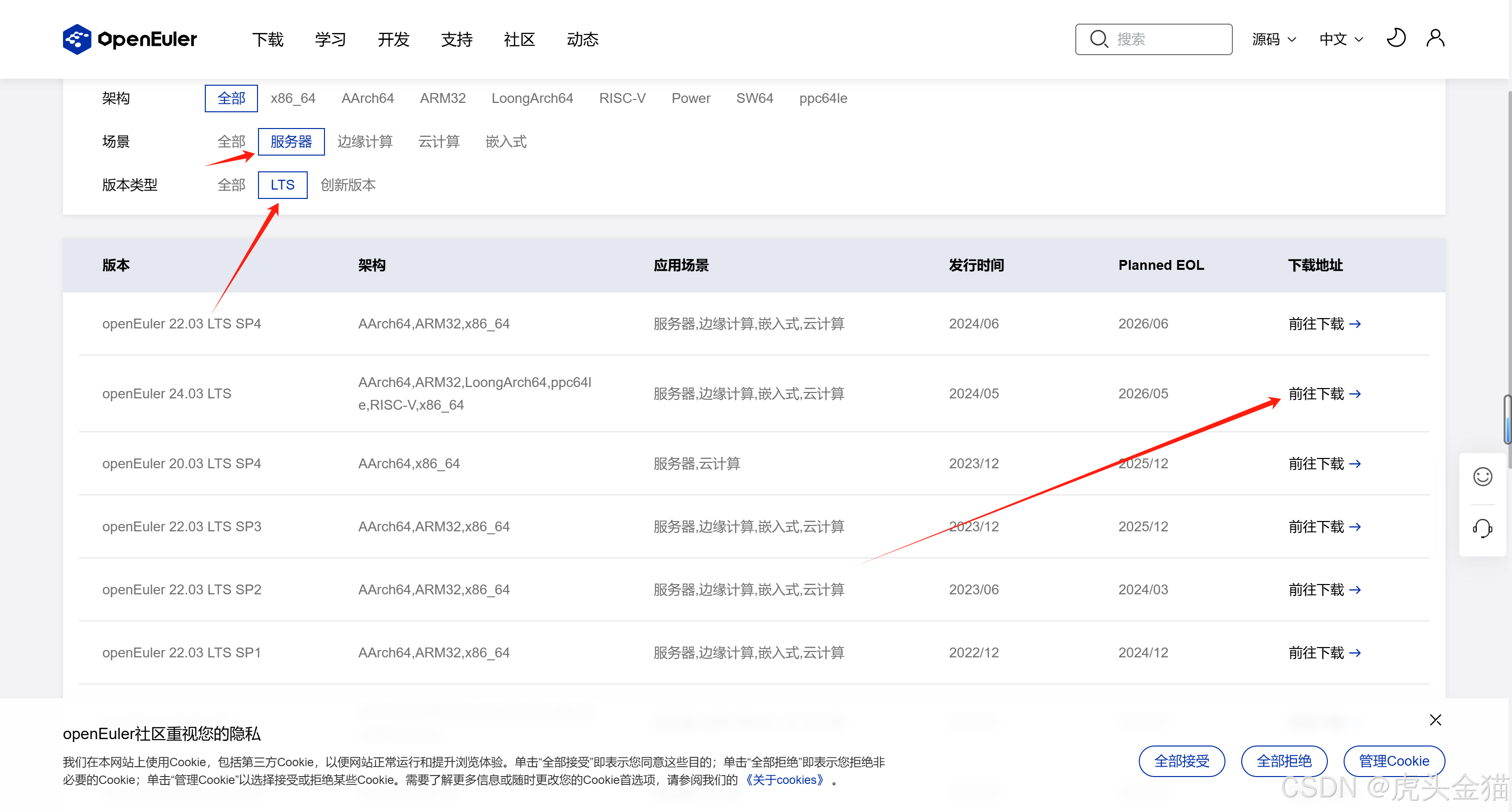
Task: Click 全部拒绝 cookie button
Action: pos(1284,761)
